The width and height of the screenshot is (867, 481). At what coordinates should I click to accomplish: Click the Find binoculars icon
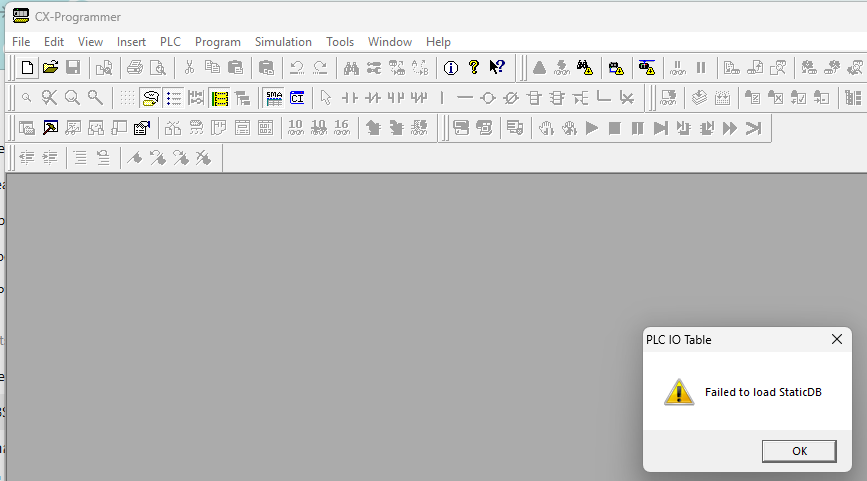[x=351, y=68]
